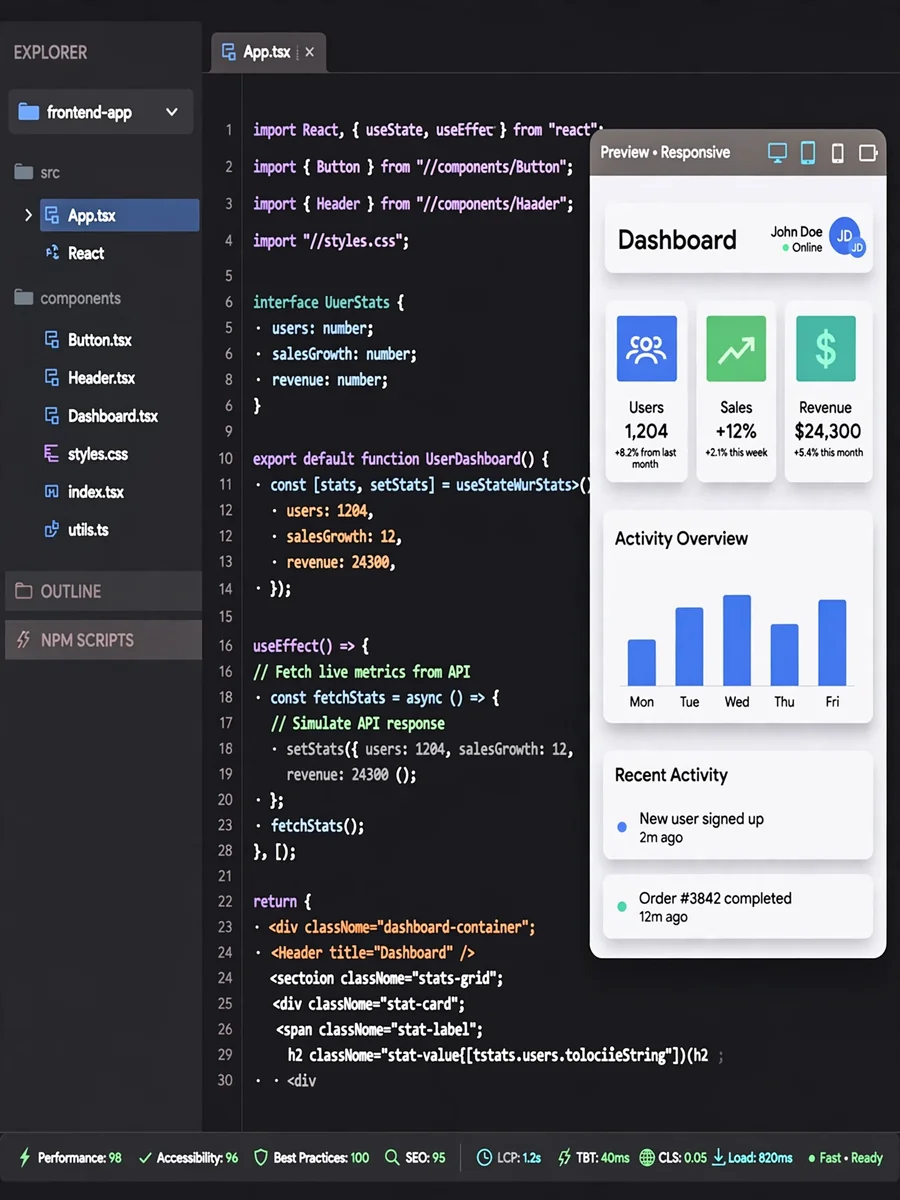Viewport: 900px width, 1200px height.
Task: Expand the OUTLINE section
Action: point(103,591)
